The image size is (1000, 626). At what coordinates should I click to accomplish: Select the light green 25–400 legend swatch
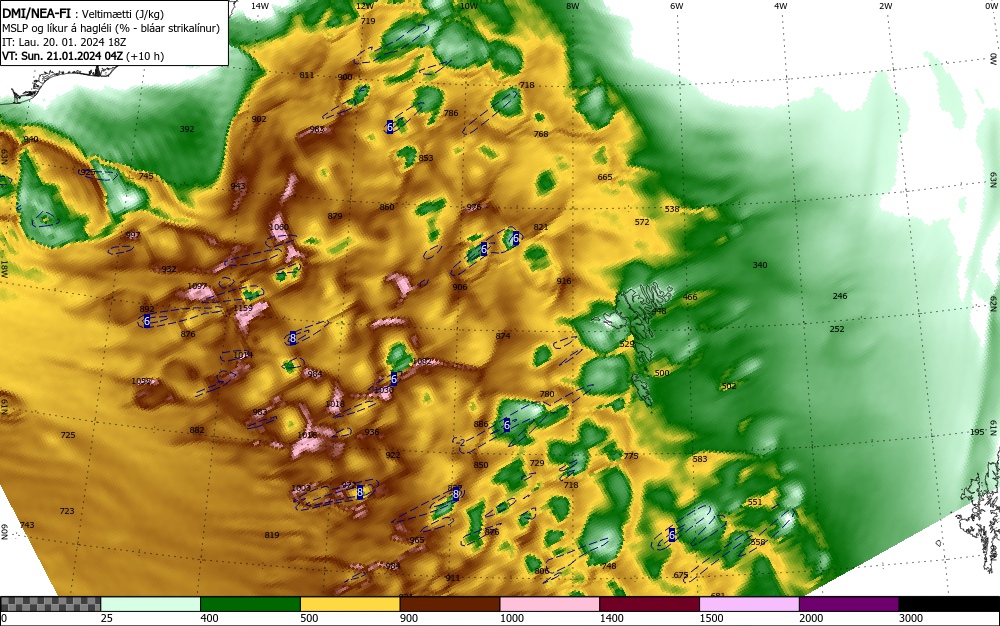[151, 604]
